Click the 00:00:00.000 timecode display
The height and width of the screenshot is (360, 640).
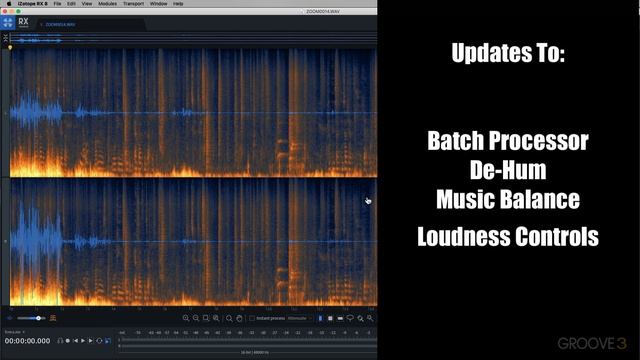[27, 341]
